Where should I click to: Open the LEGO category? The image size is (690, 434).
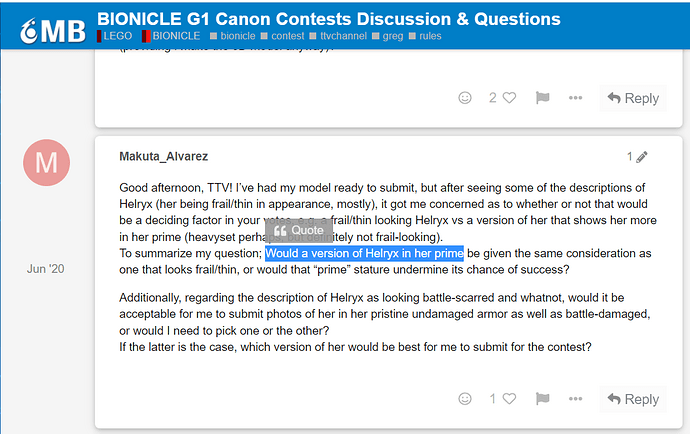coord(114,36)
